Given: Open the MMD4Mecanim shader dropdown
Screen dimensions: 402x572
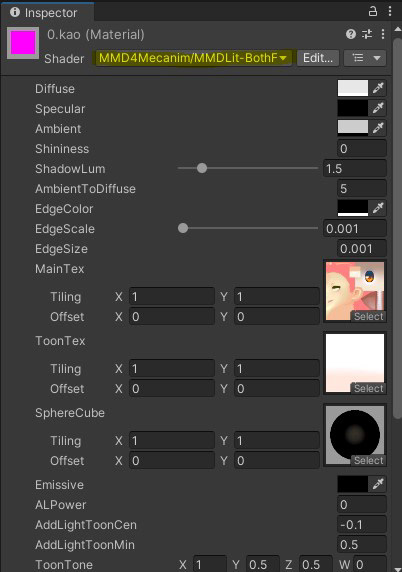Looking at the screenshot, I should tap(193, 58).
